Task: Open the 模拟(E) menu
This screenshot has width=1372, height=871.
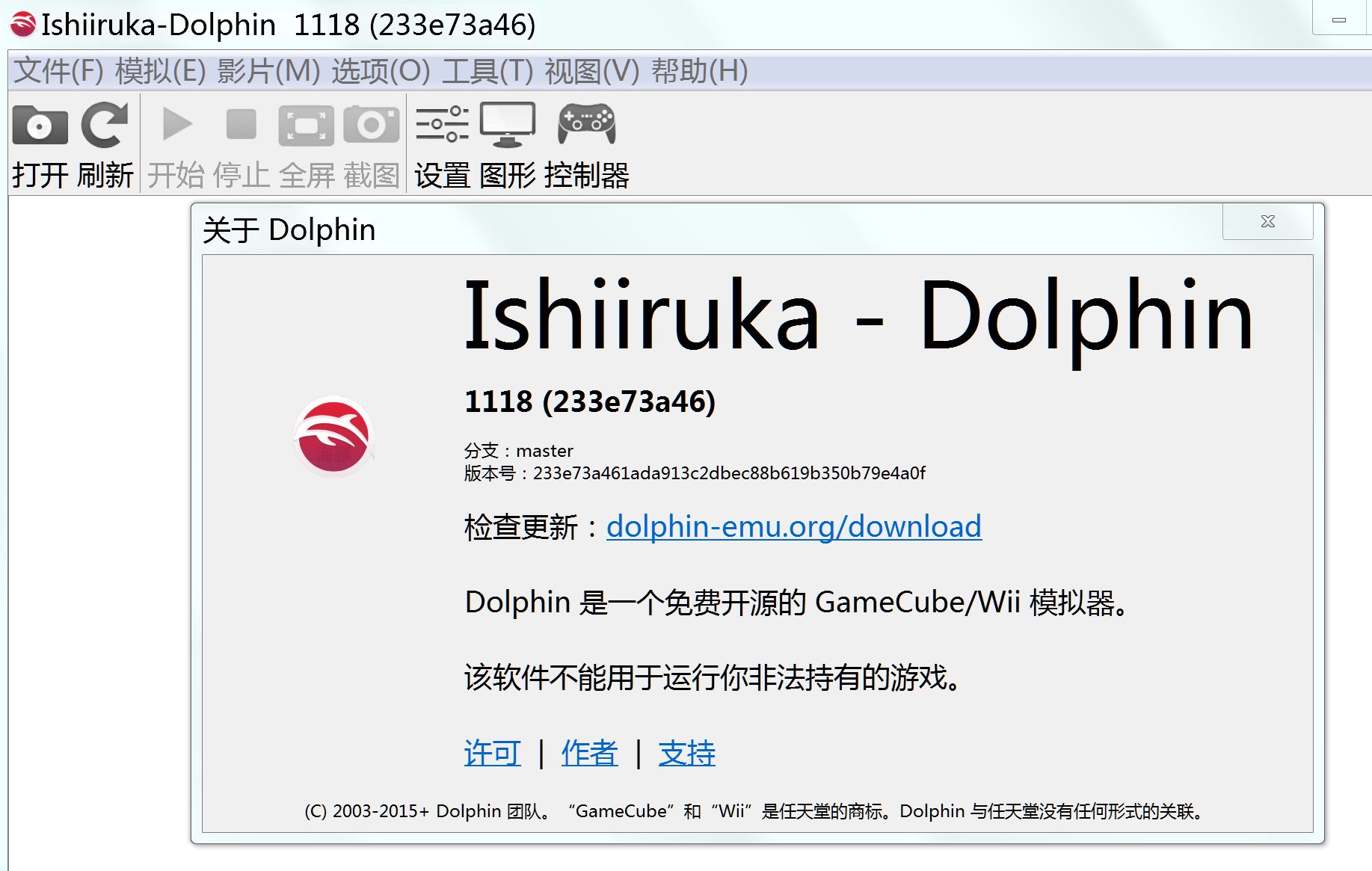Action: [161, 71]
